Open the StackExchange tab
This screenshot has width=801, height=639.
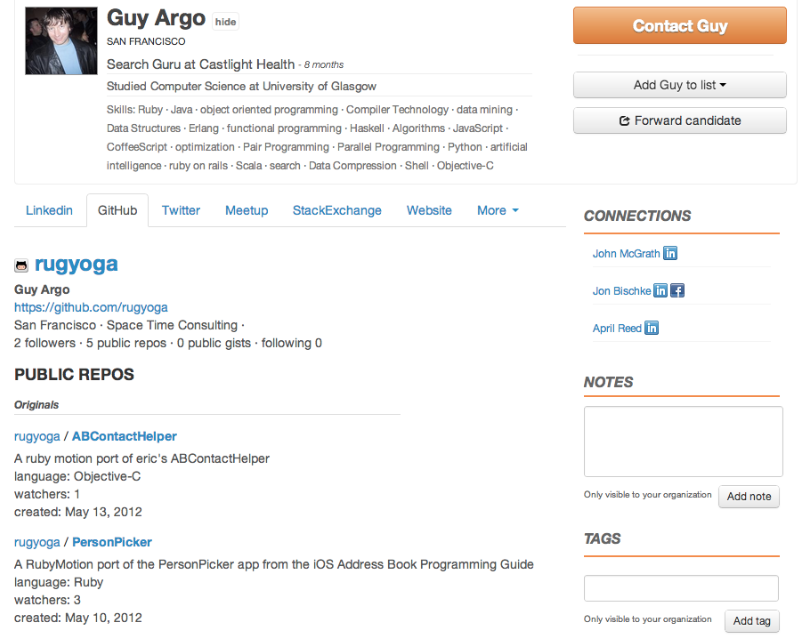[x=337, y=210]
